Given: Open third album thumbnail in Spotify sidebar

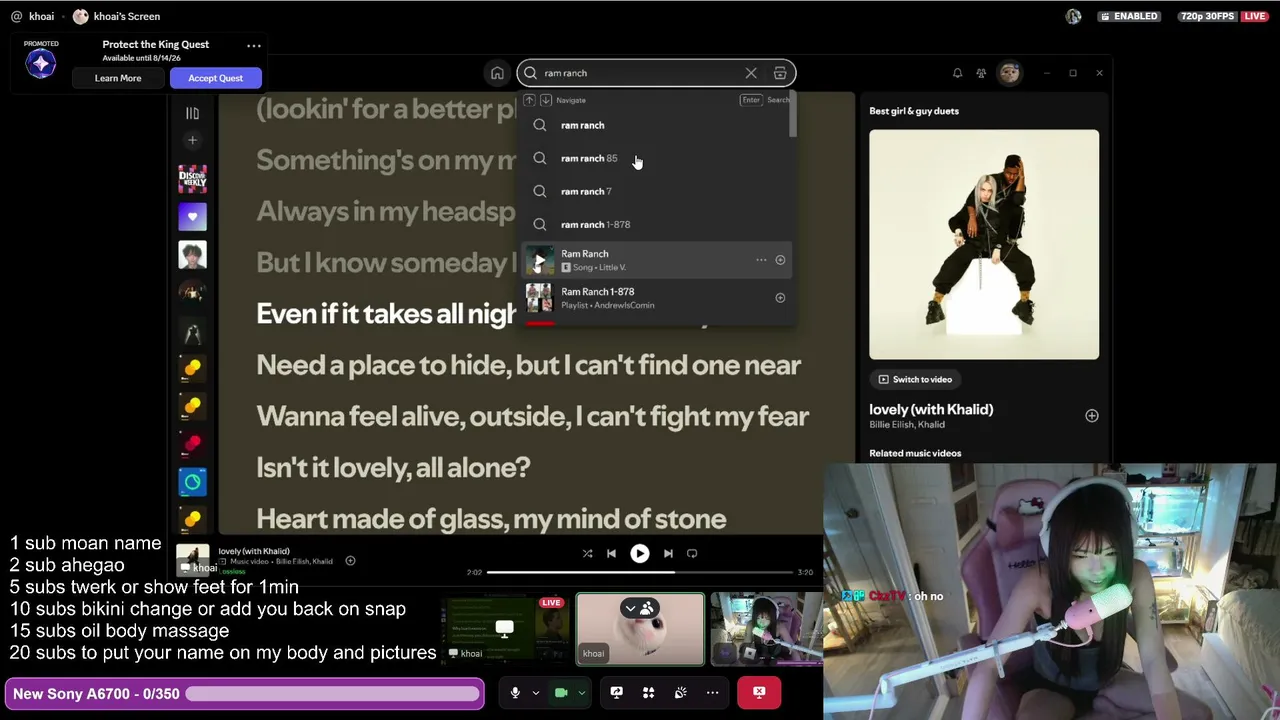Looking at the screenshot, I should pos(192,255).
